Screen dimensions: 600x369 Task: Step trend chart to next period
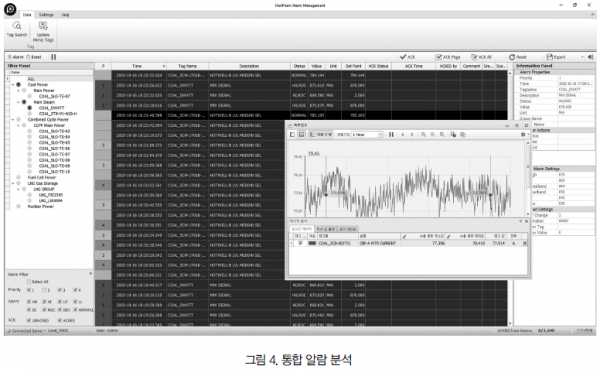click(x=412, y=135)
